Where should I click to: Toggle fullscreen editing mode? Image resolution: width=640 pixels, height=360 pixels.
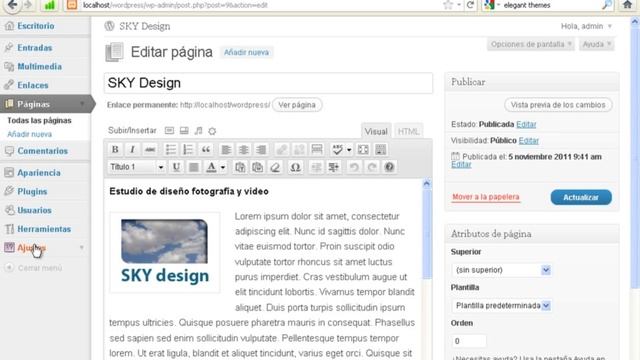pyautogui.click(x=363, y=149)
